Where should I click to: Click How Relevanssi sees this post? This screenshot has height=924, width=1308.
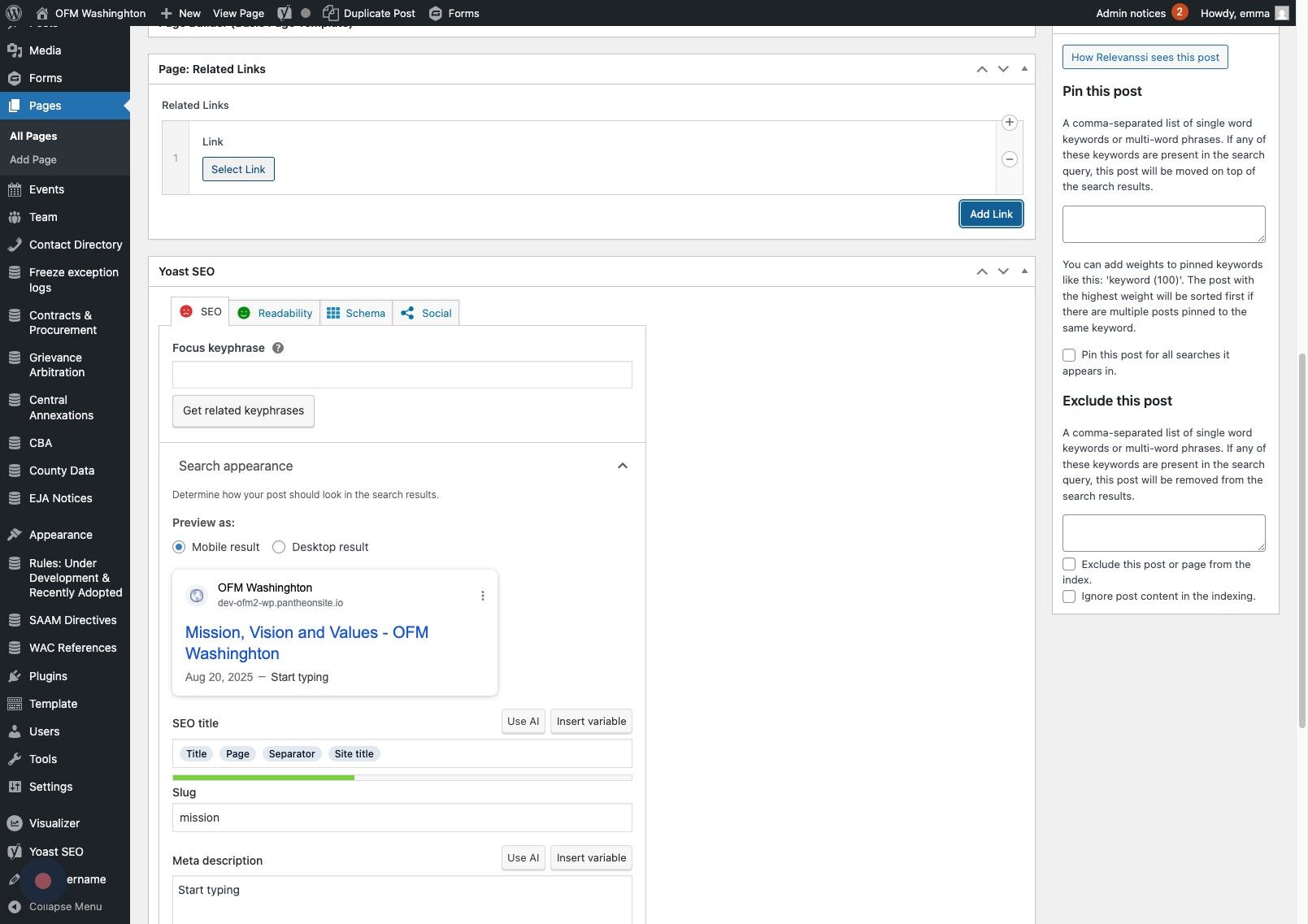point(1145,57)
